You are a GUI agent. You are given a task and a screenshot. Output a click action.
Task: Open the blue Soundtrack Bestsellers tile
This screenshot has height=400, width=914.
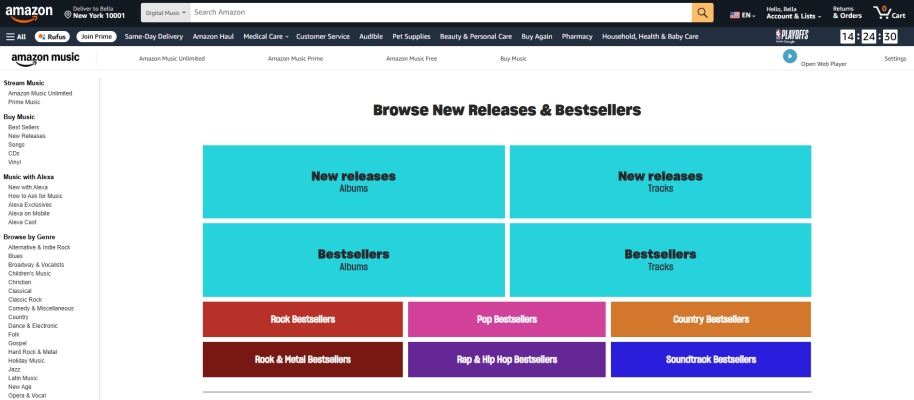[711, 359]
